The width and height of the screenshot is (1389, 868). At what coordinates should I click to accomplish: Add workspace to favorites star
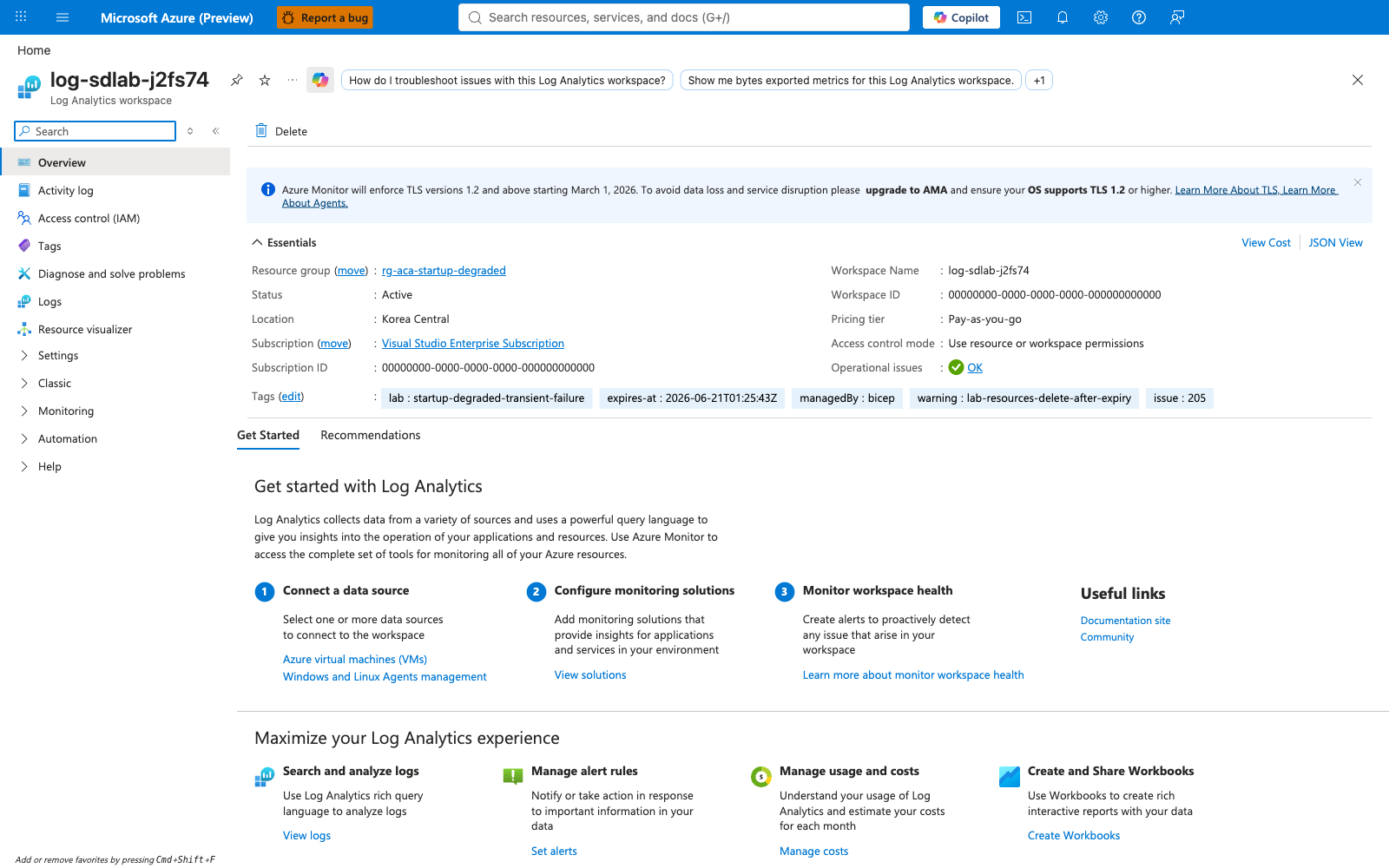(x=265, y=80)
